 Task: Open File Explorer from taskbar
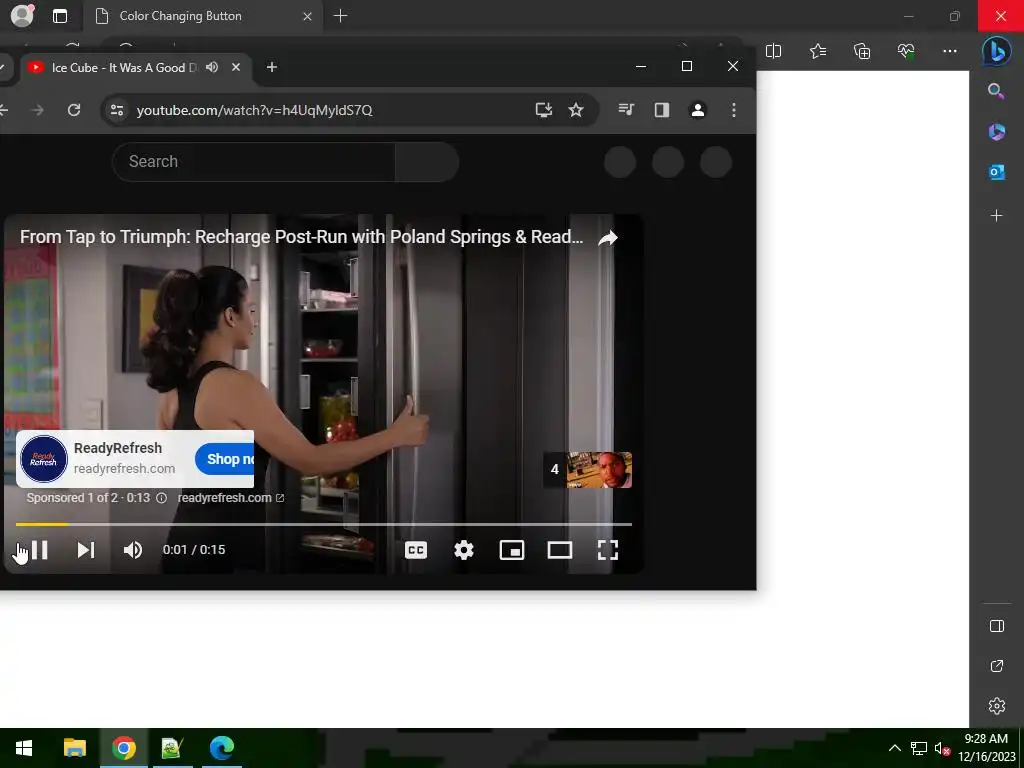74,748
